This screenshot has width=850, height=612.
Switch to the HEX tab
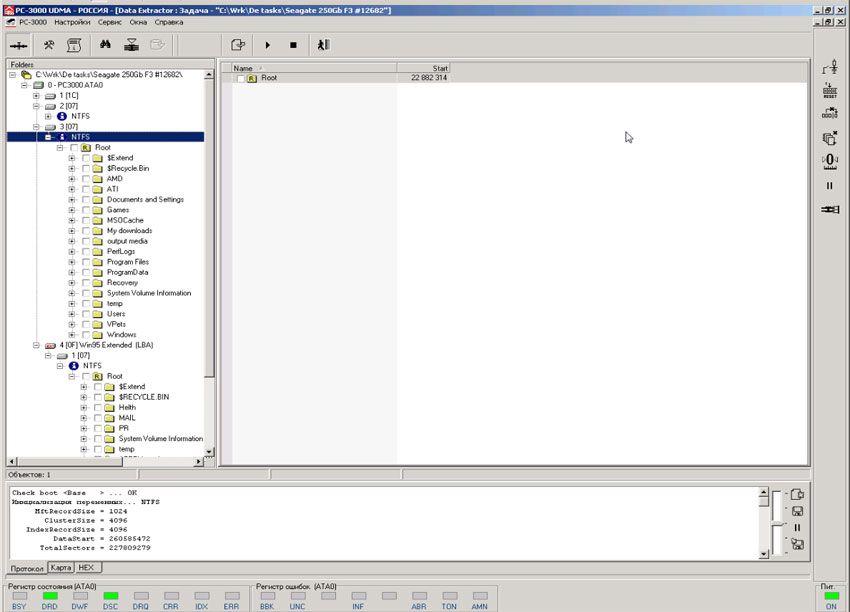pos(87,567)
